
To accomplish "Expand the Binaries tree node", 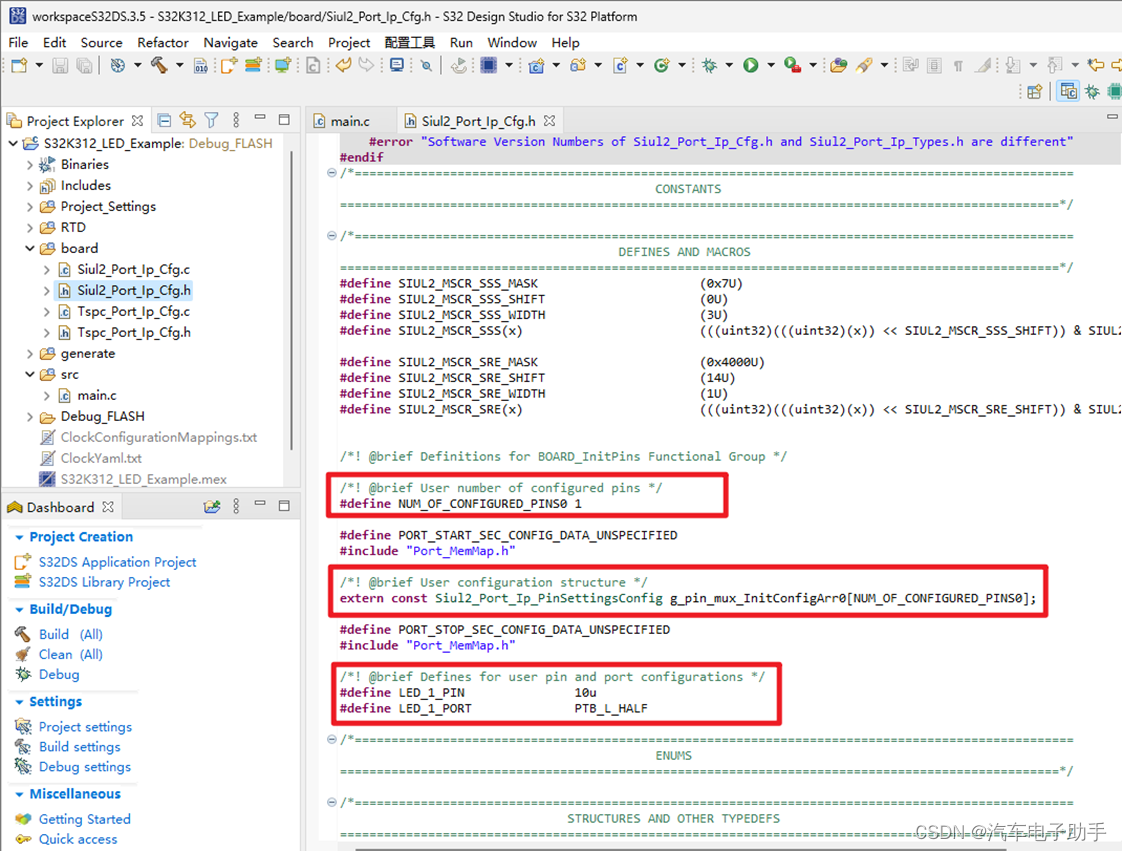I will tap(29, 165).
